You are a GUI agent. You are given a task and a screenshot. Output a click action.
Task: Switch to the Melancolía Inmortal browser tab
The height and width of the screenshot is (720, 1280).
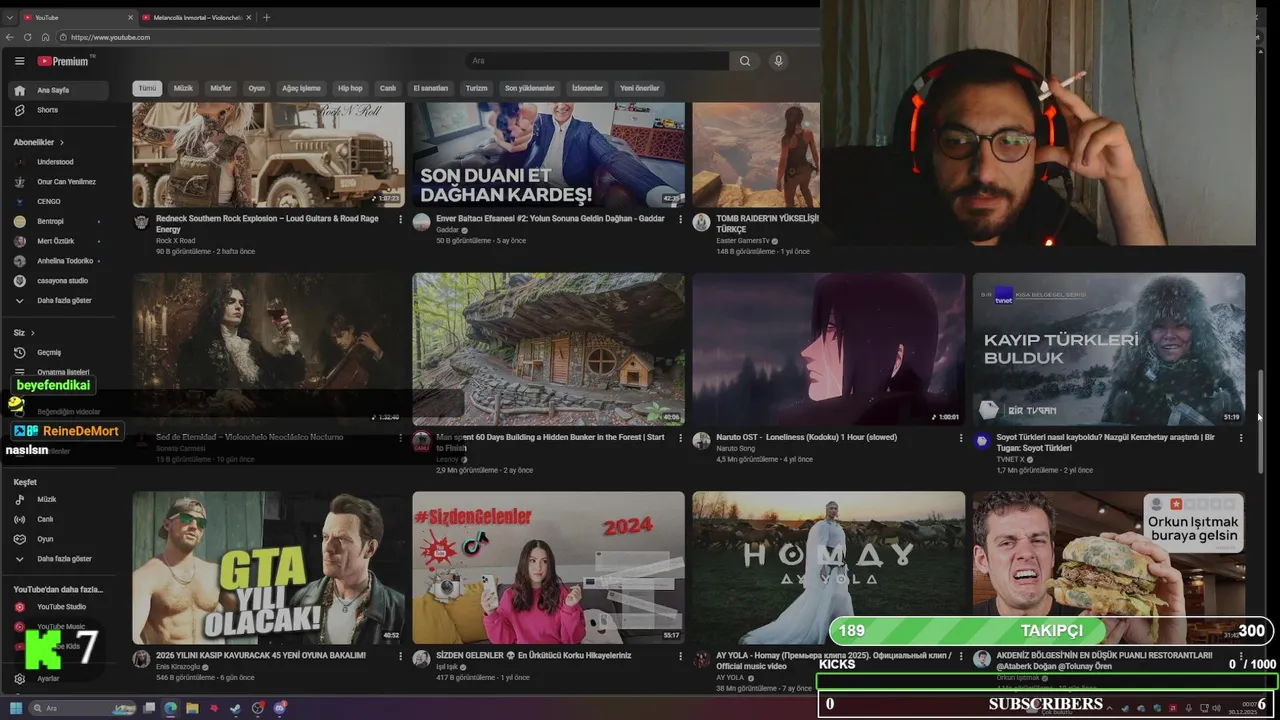(197, 17)
